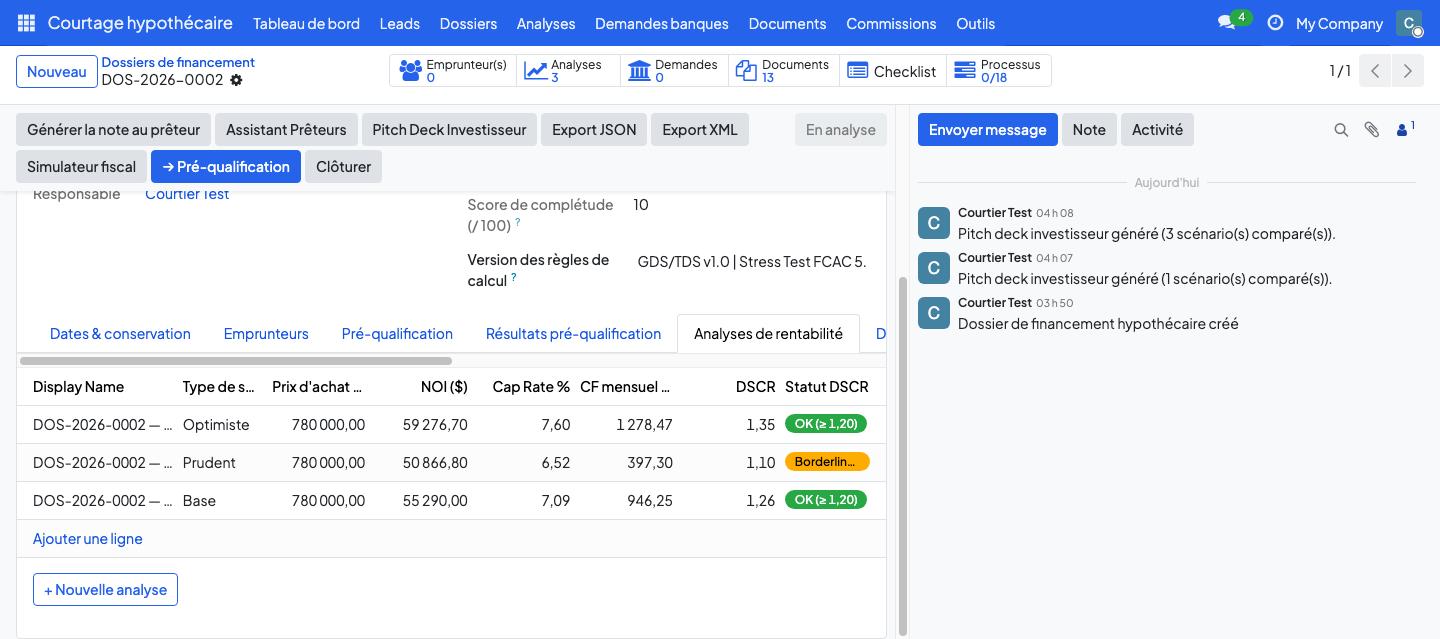Open the Leads menu

tap(399, 23)
